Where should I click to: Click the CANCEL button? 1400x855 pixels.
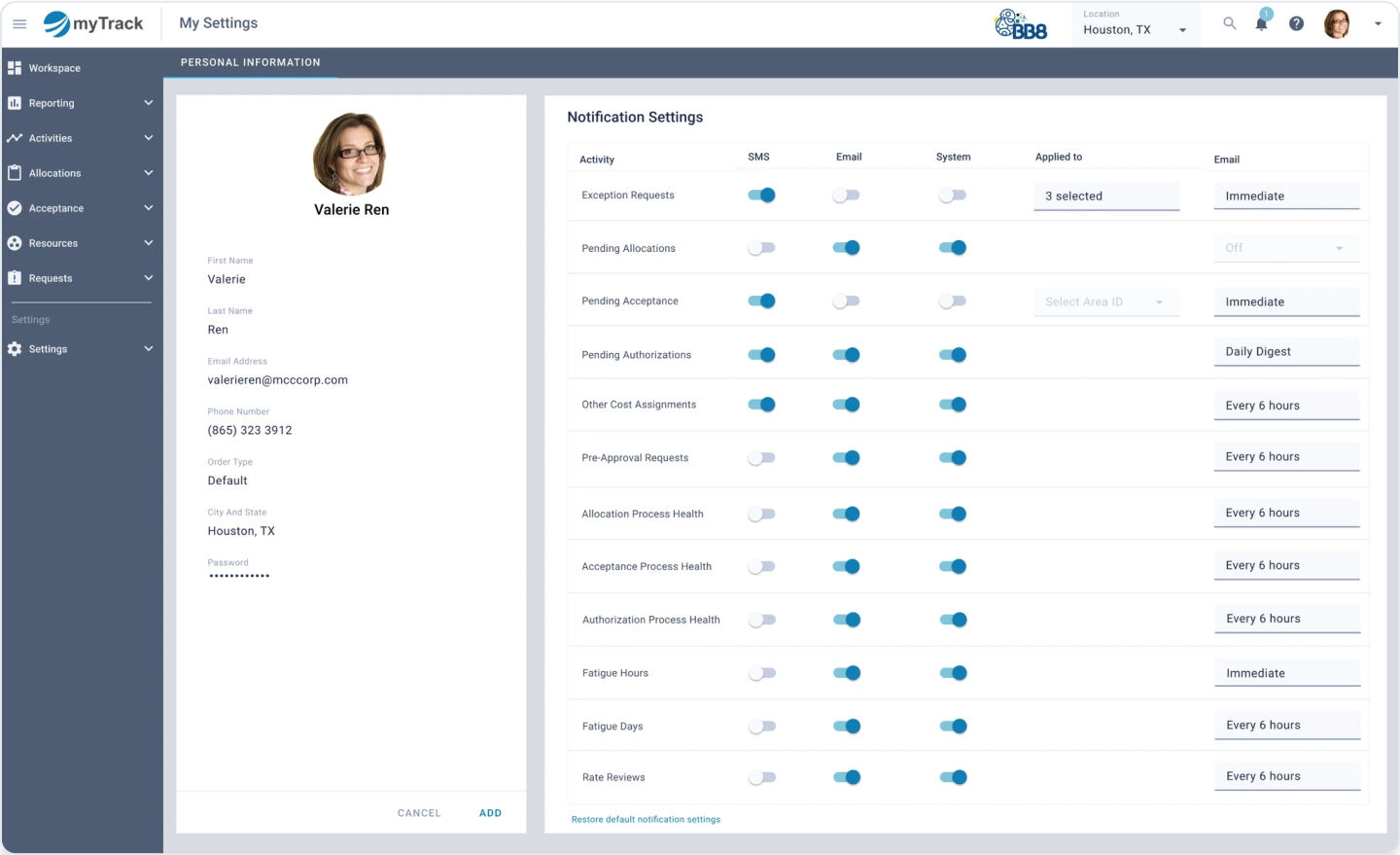(419, 813)
